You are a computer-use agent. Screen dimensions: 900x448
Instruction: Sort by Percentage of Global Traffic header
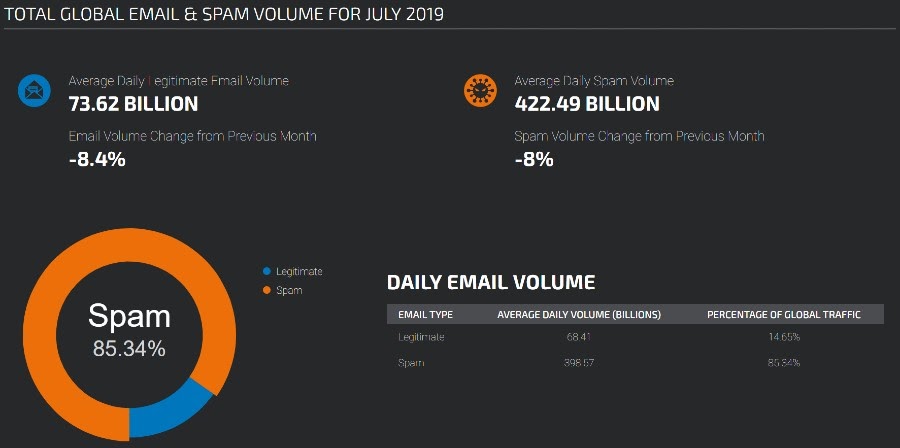(783, 315)
